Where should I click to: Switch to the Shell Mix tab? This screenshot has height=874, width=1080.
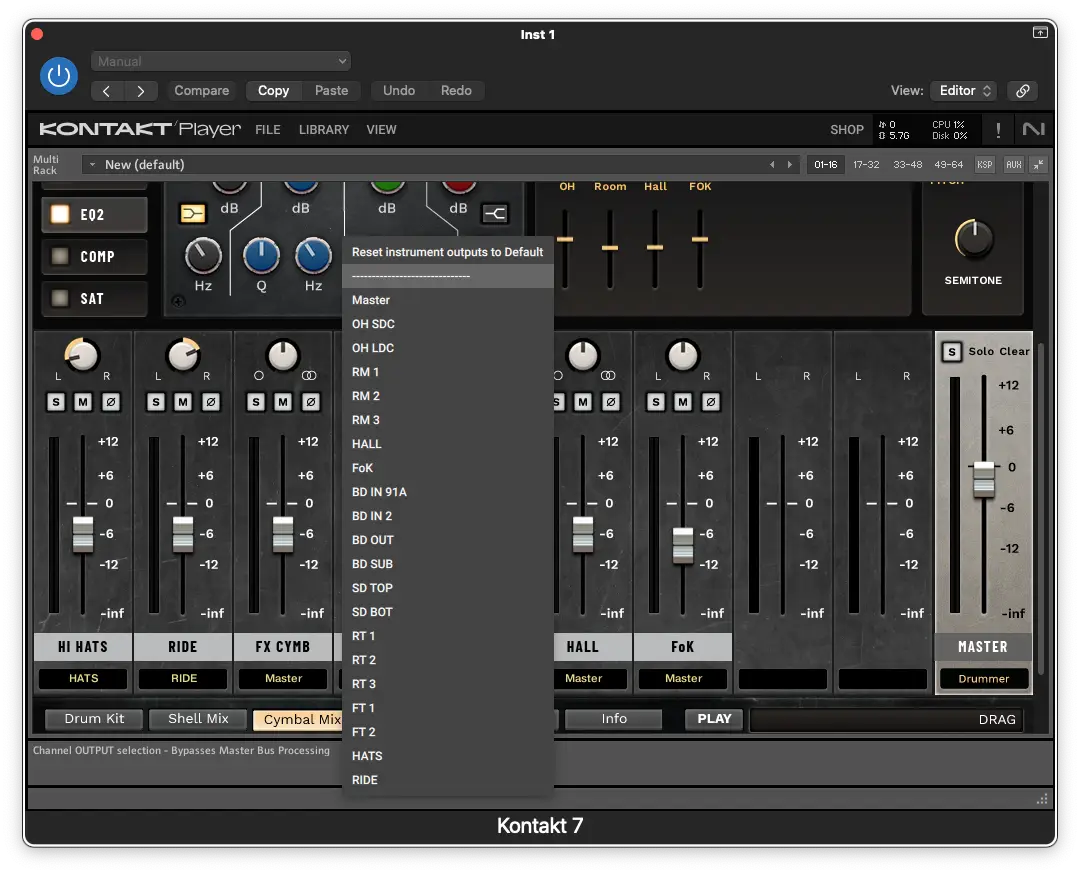pos(198,719)
